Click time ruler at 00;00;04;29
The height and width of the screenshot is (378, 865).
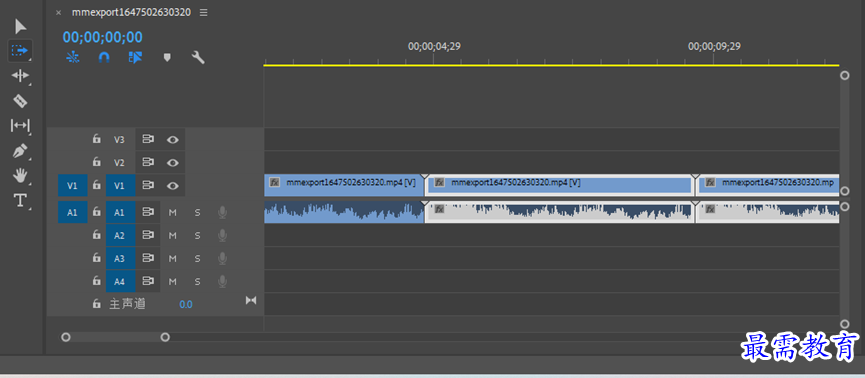pyautogui.click(x=434, y=46)
